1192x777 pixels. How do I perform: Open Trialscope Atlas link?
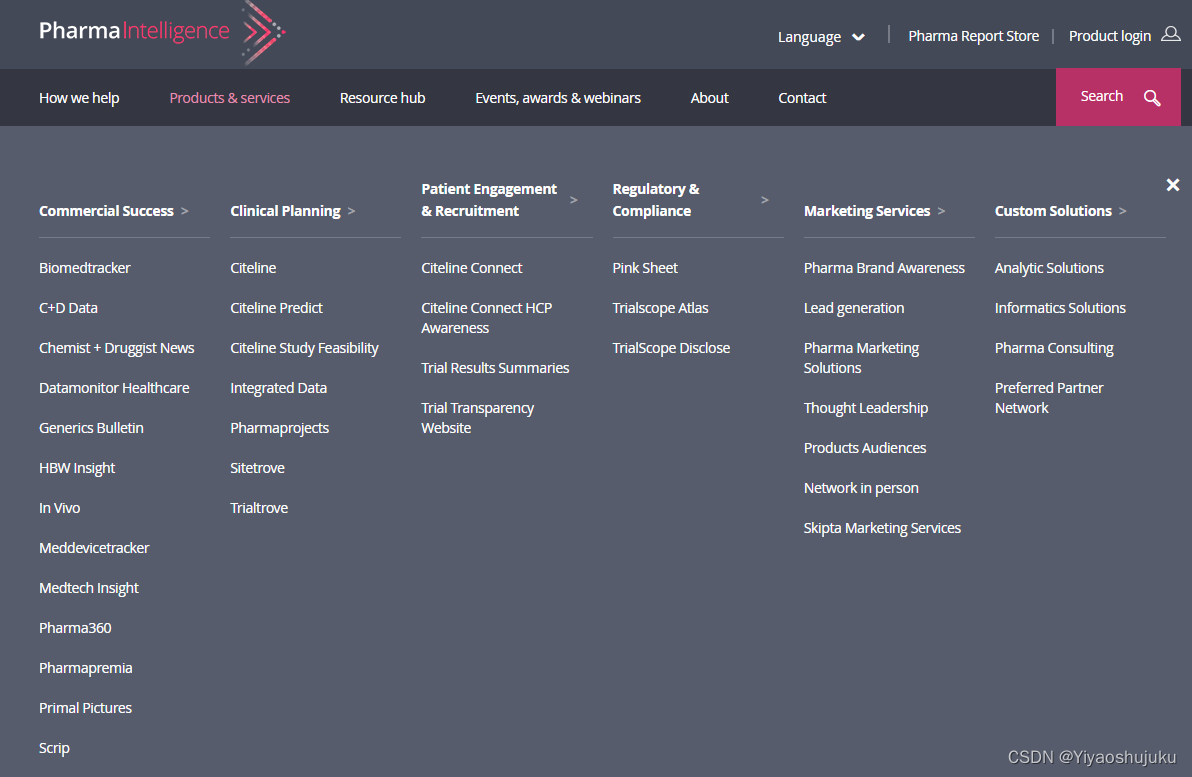(x=661, y=308)
